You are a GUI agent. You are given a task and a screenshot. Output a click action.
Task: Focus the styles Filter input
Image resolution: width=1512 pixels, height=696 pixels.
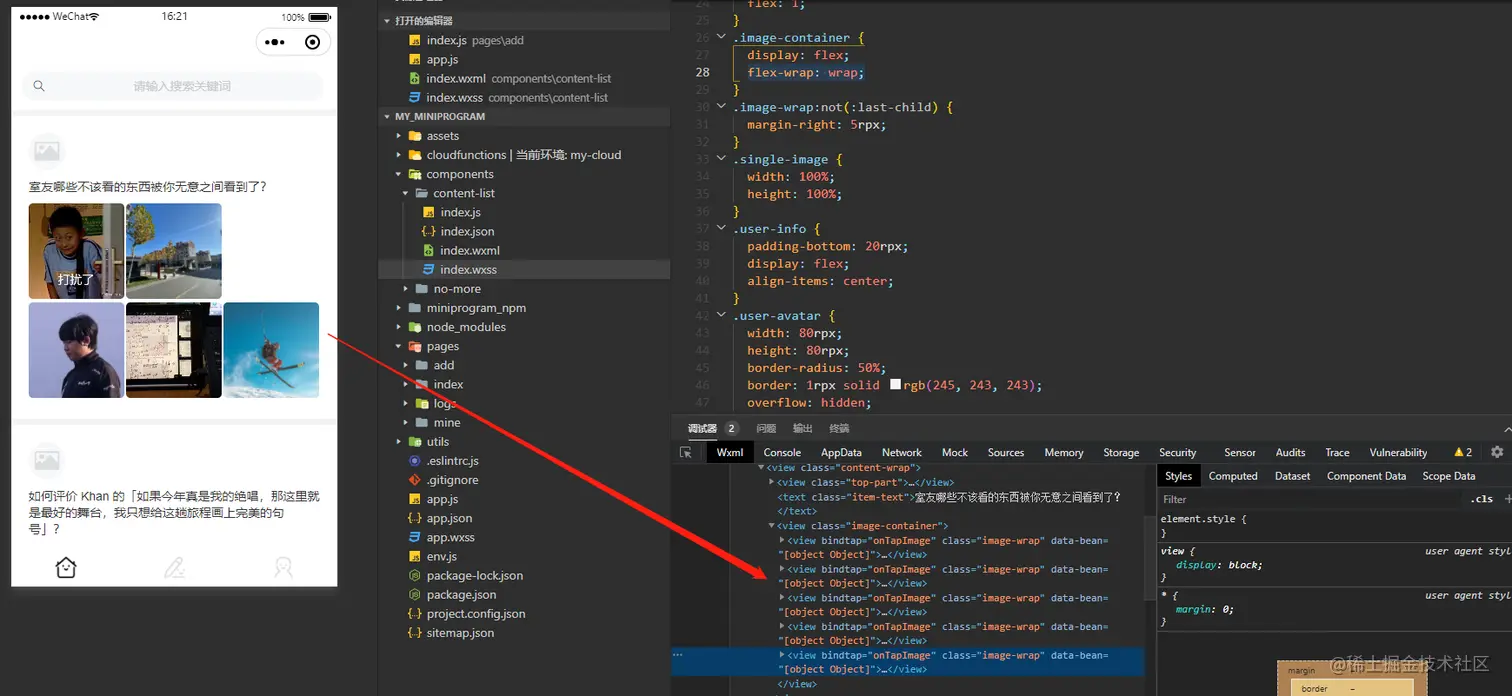click(x=1310, y=499)
